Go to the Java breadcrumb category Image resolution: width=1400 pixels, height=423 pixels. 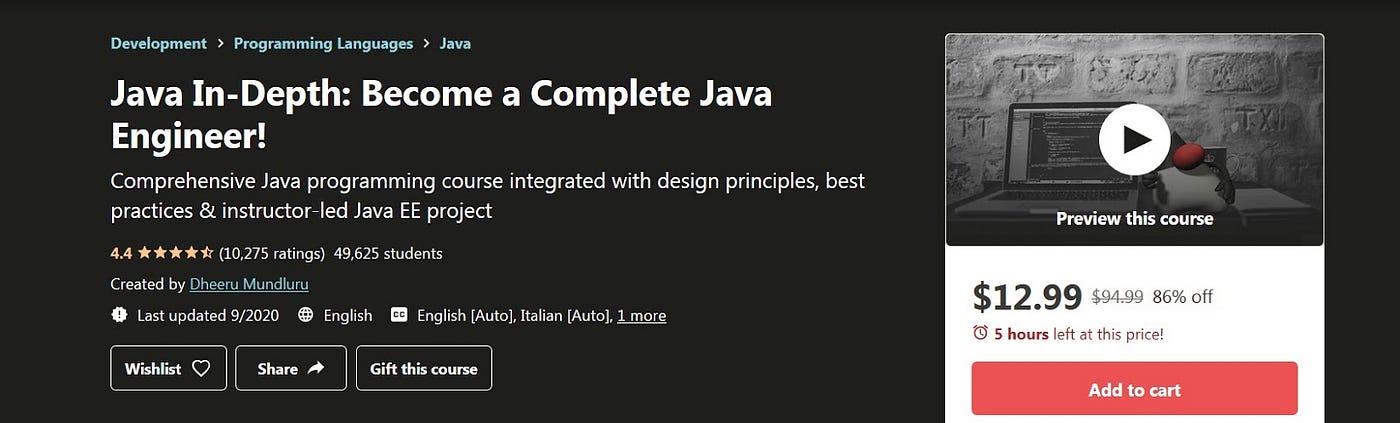pos(455,43)
